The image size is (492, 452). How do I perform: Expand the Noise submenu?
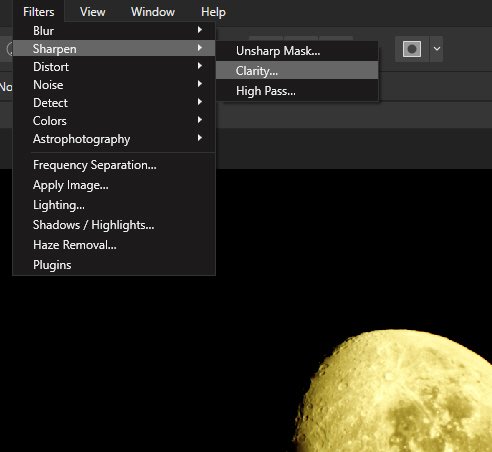(114, 85)
